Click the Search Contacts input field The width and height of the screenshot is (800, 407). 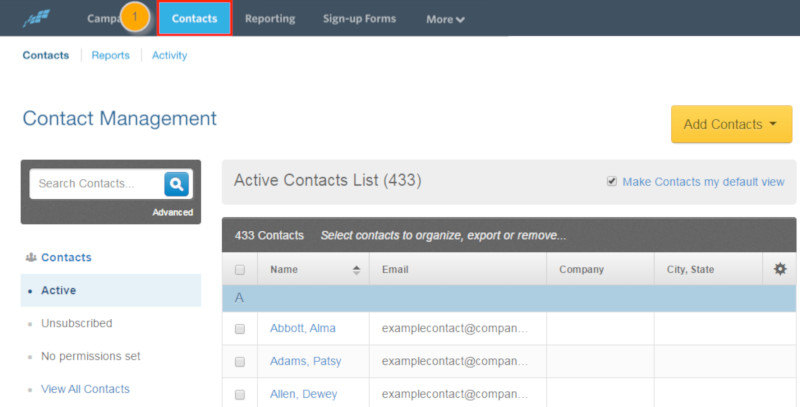97,184
